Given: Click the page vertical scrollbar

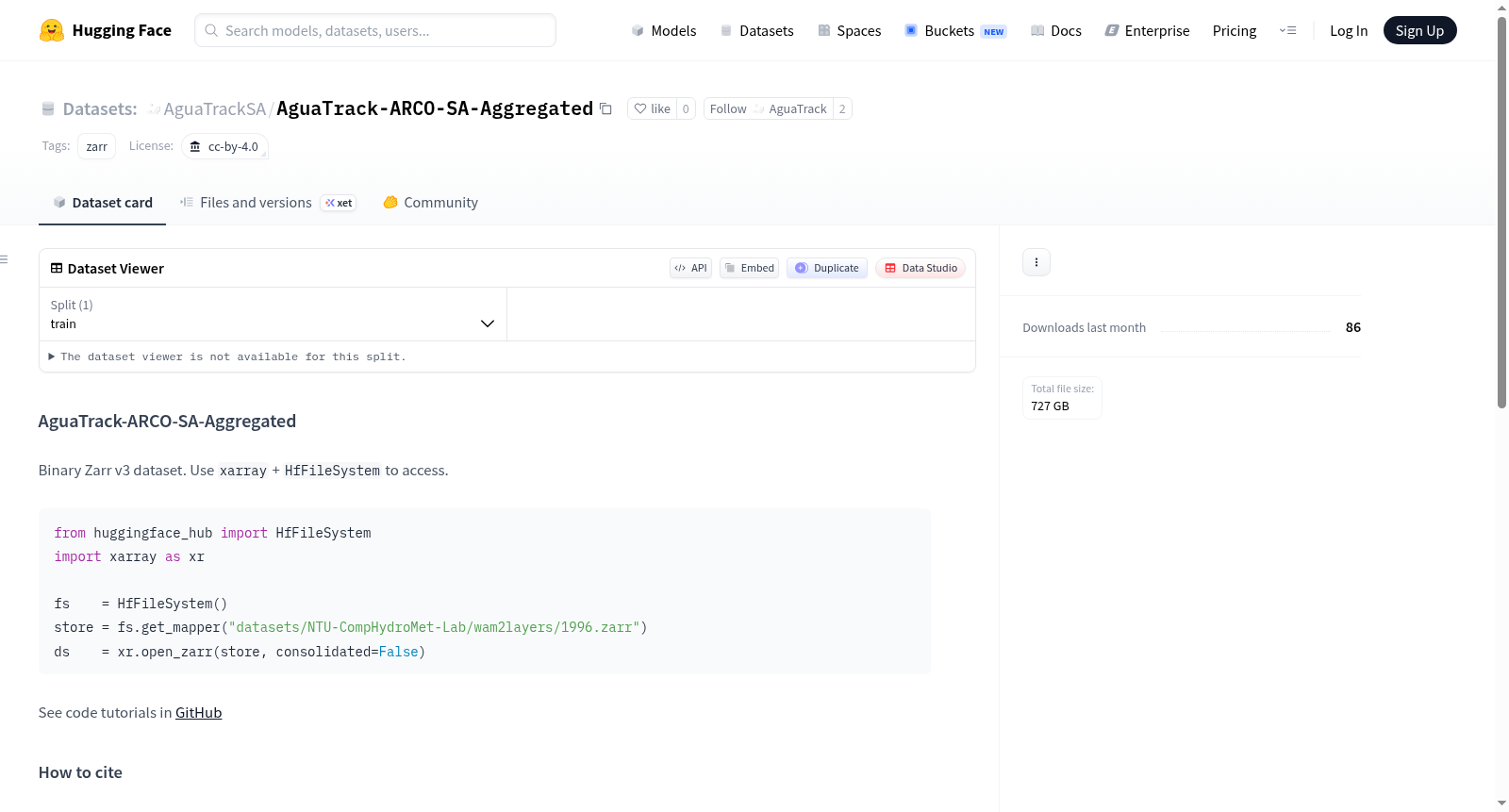Looking at the screenshot, I should point(1501,212).
